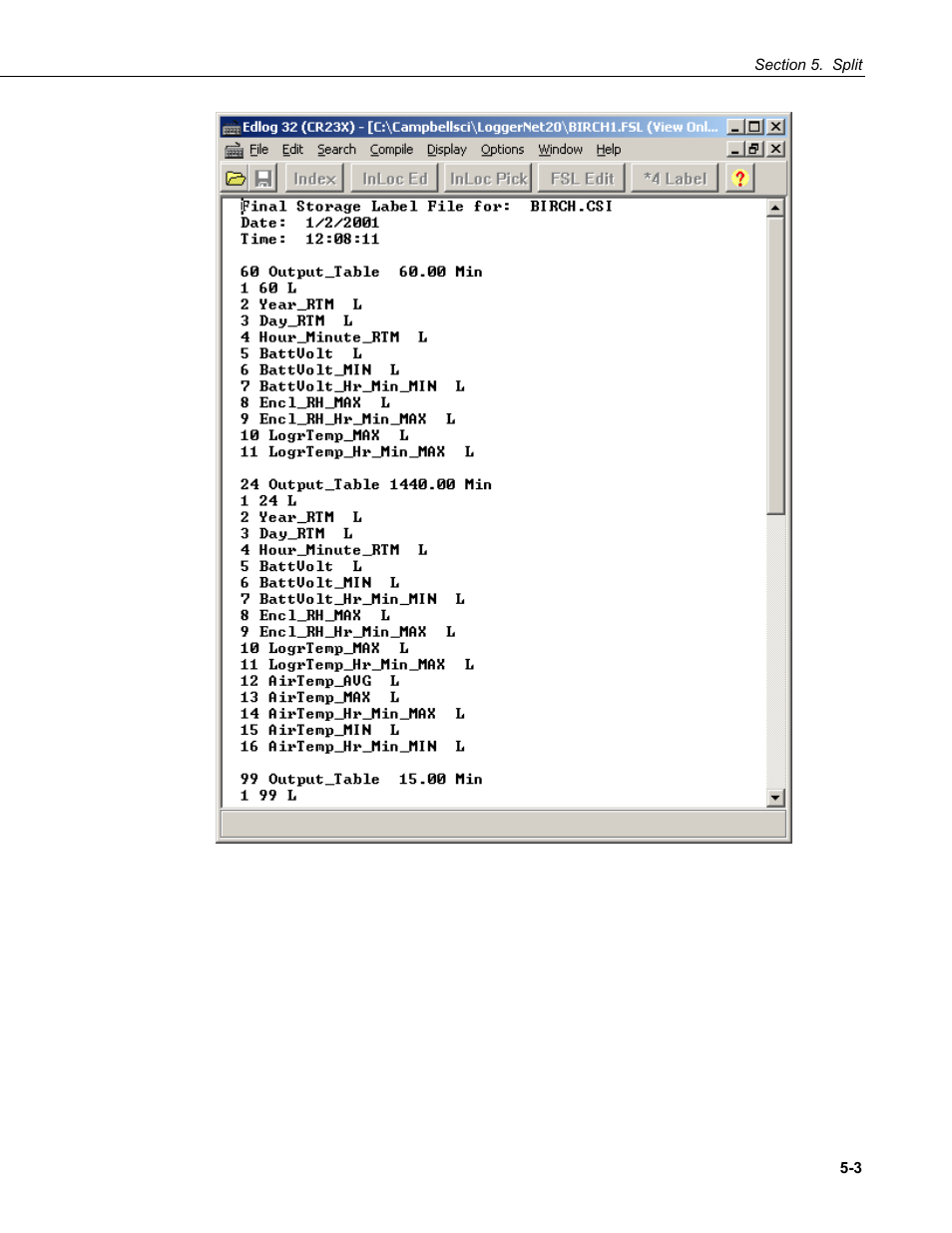Click the Save diskette icon
952x1233 pixels.
263,179
